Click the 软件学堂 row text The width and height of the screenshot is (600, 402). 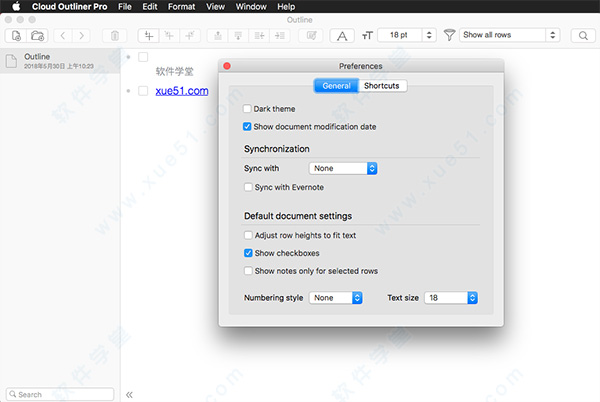pos(174,71)
